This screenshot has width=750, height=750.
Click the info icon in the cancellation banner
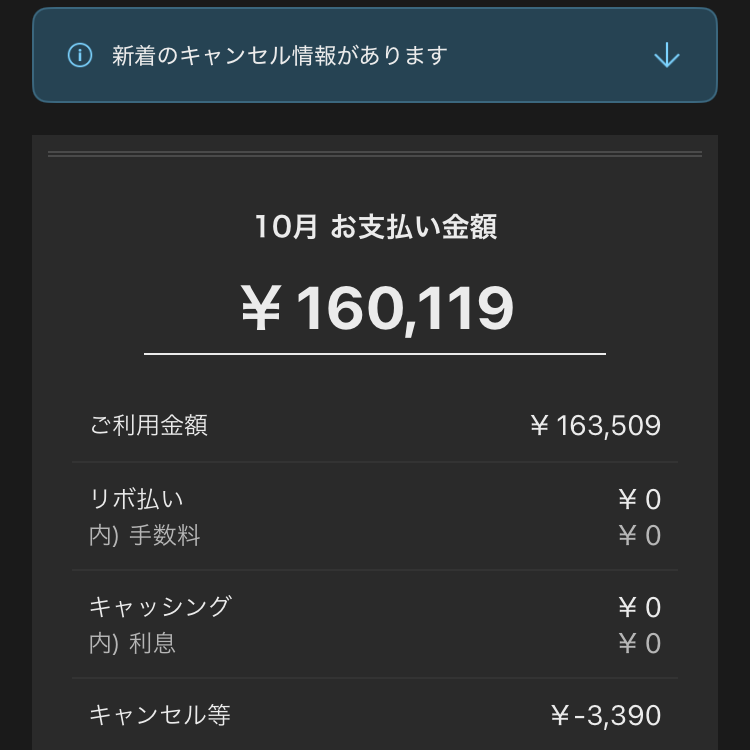click(80, 55)
